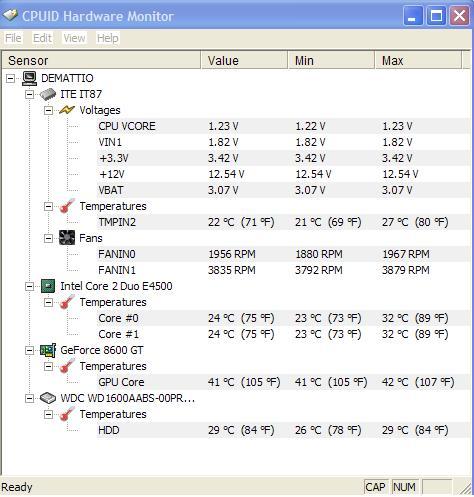The width and height of the screenshot is (474, 497).
Task: Collapse the Voltages section
Action: 49,110
